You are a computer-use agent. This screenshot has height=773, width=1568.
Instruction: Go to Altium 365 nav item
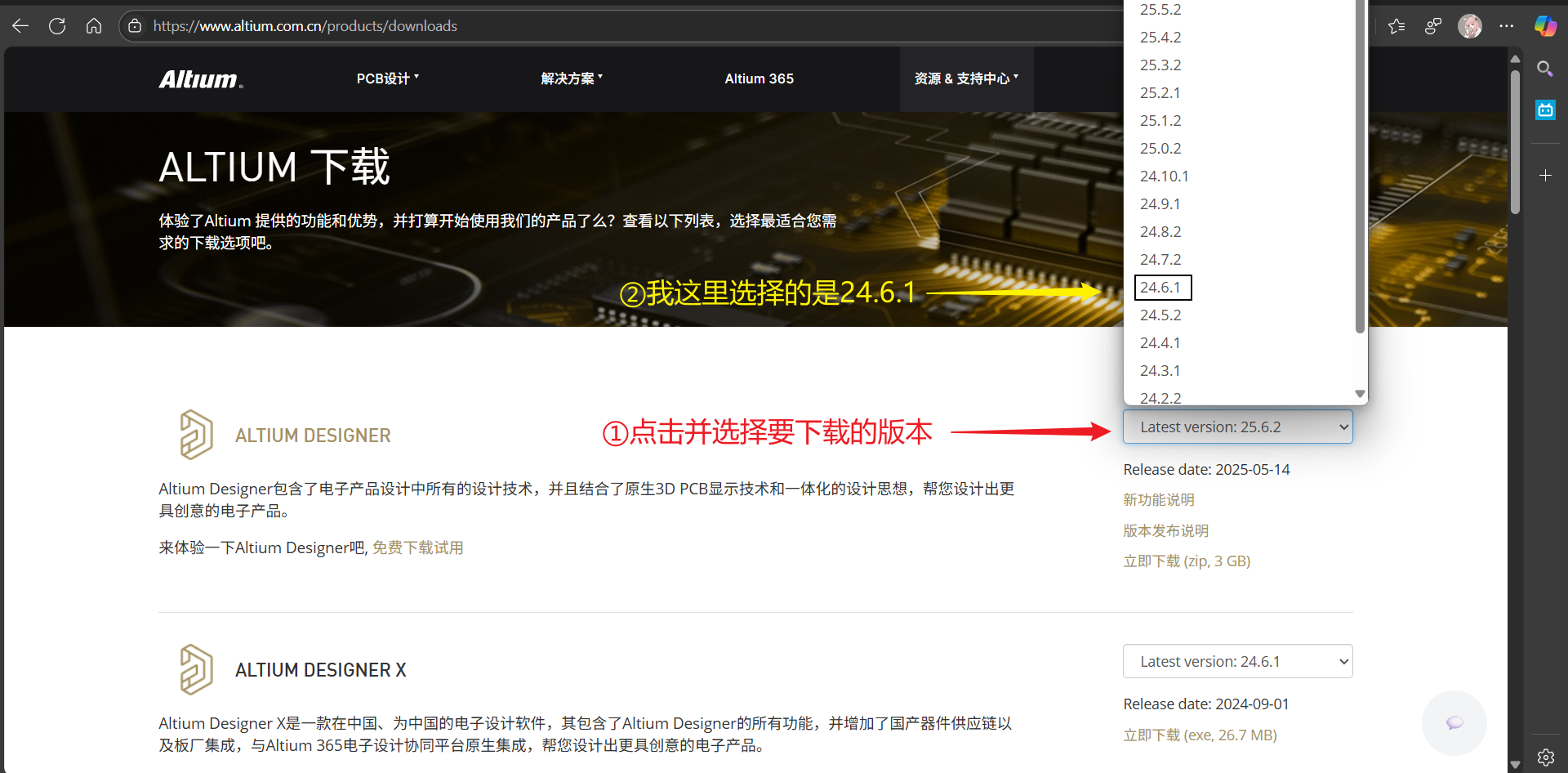(x=759, y=78)
